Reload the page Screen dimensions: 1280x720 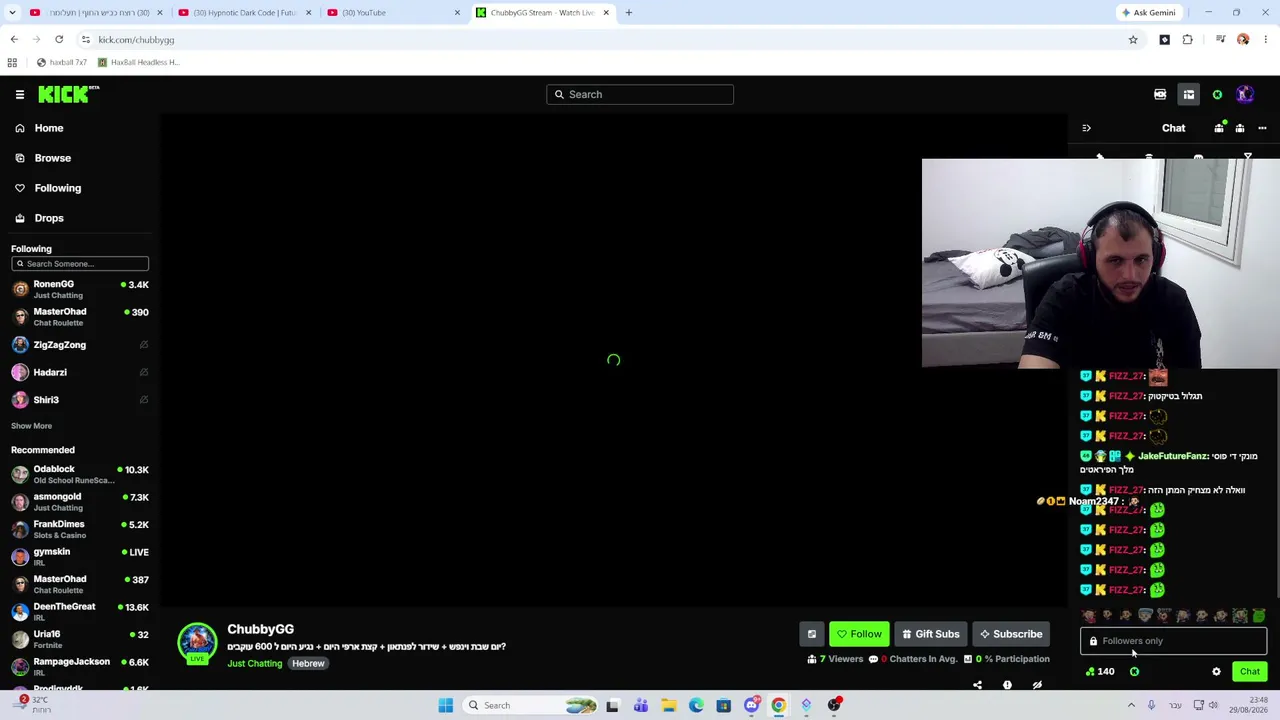59,40
